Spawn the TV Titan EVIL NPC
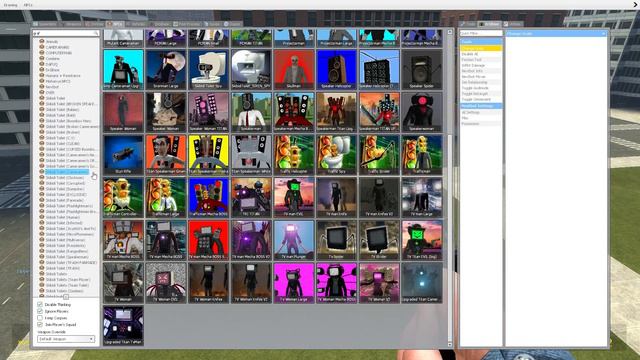The width and height of the screenshot is (640, 360). click(422, 240)
